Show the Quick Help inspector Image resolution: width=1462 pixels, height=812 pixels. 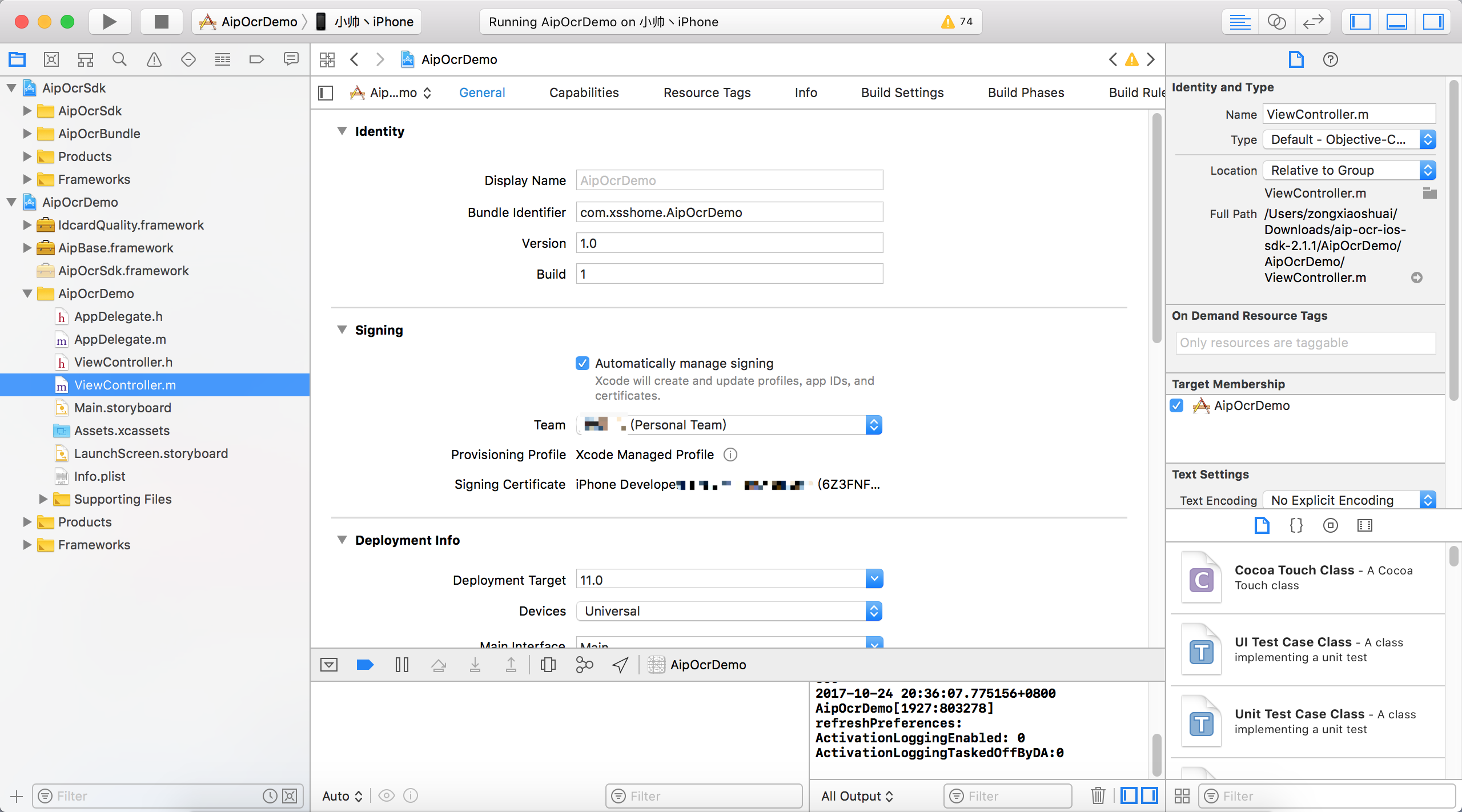1331,59
